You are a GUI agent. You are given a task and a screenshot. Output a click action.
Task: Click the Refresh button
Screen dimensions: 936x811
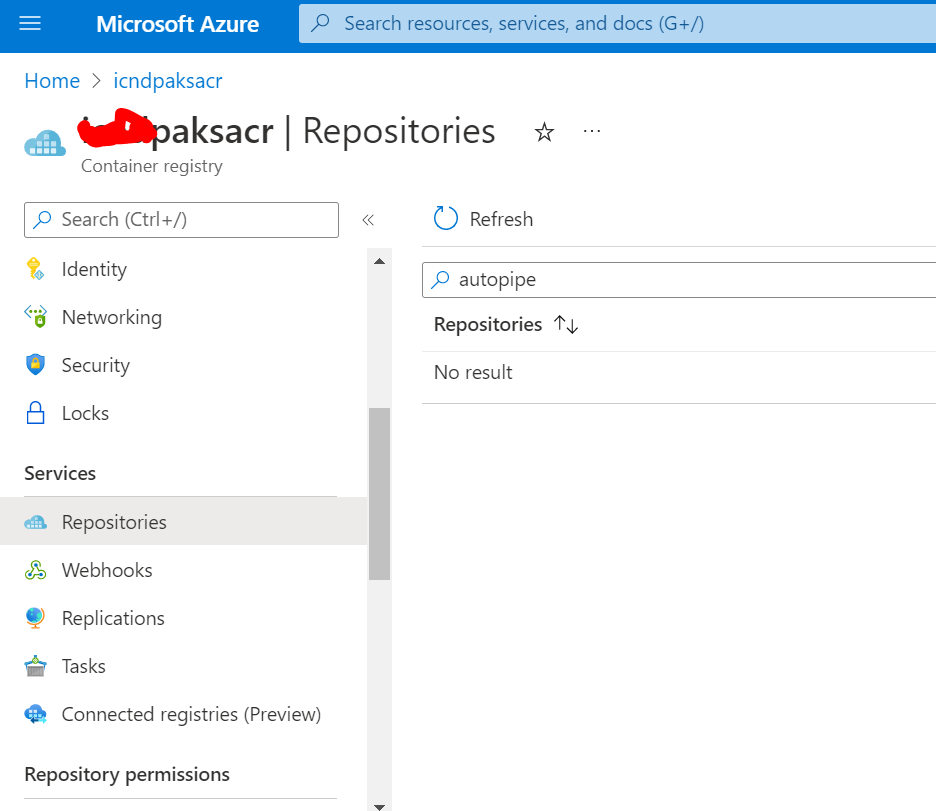coord(484,219)
